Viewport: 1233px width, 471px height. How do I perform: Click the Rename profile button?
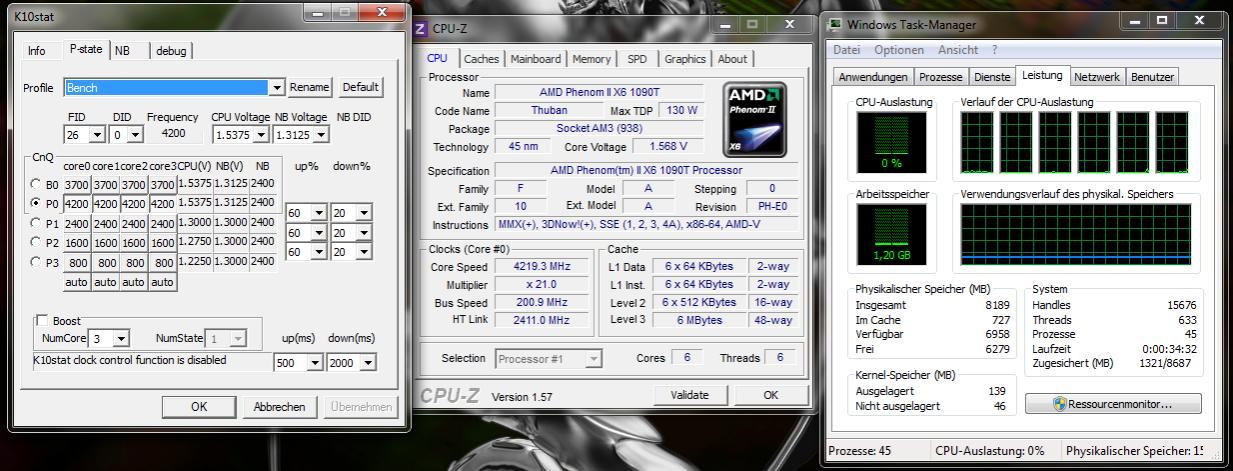(x=310, y=87)
